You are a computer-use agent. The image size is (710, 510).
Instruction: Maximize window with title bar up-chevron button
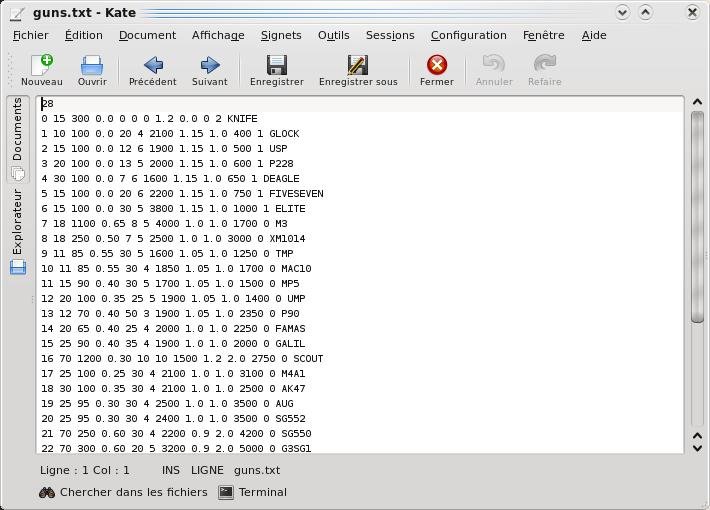[x=646, y=12]
